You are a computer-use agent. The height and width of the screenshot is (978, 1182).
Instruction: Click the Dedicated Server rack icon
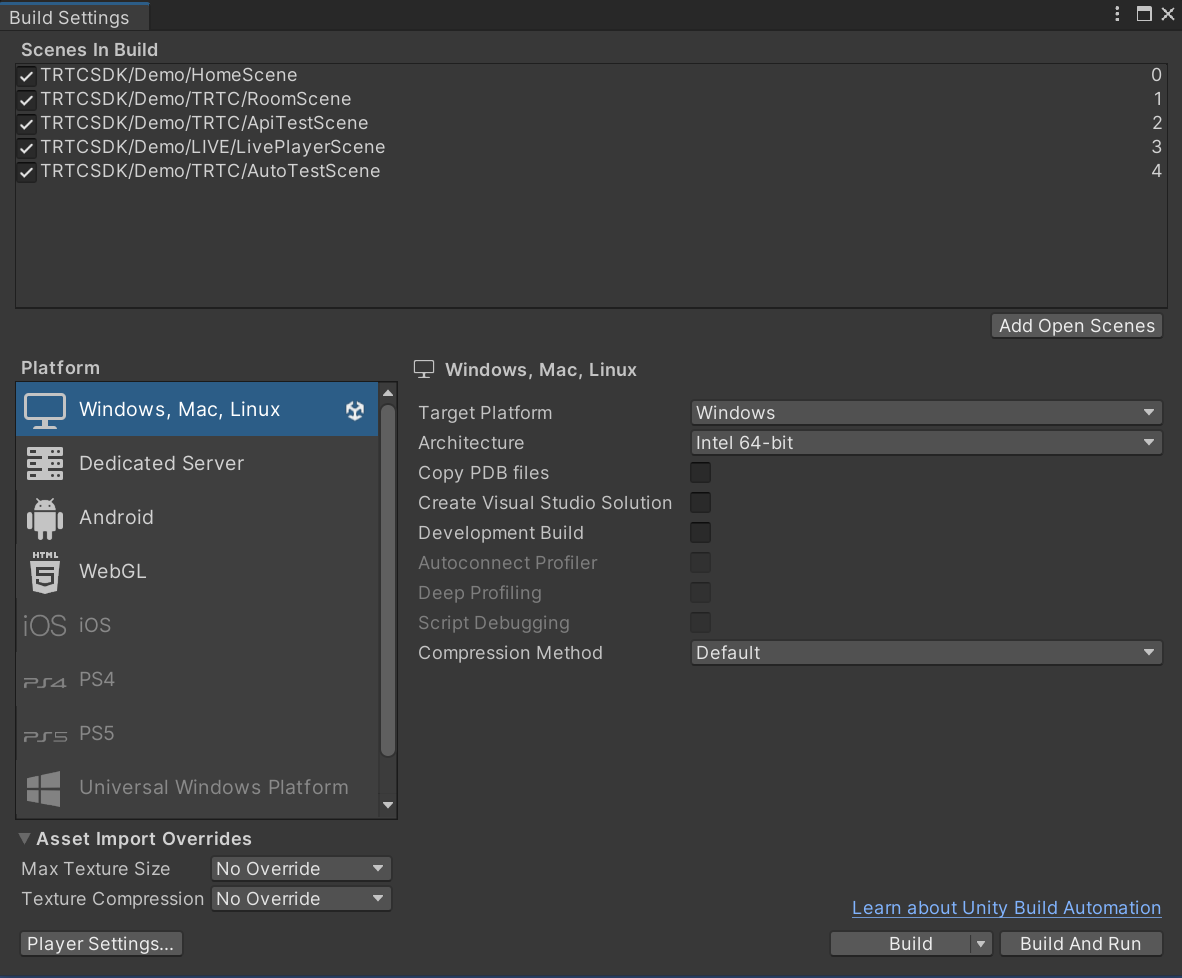click(x=45, y=464)
